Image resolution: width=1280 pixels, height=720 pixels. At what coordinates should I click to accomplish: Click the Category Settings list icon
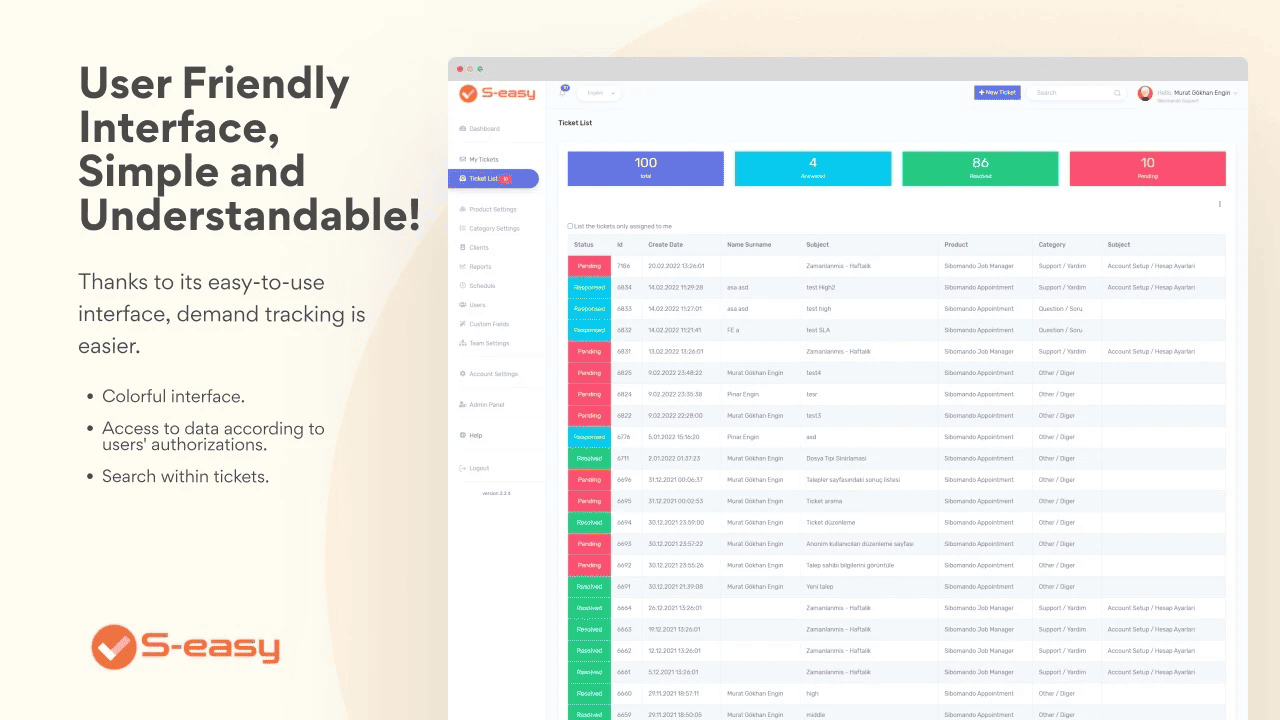point(462,229)
